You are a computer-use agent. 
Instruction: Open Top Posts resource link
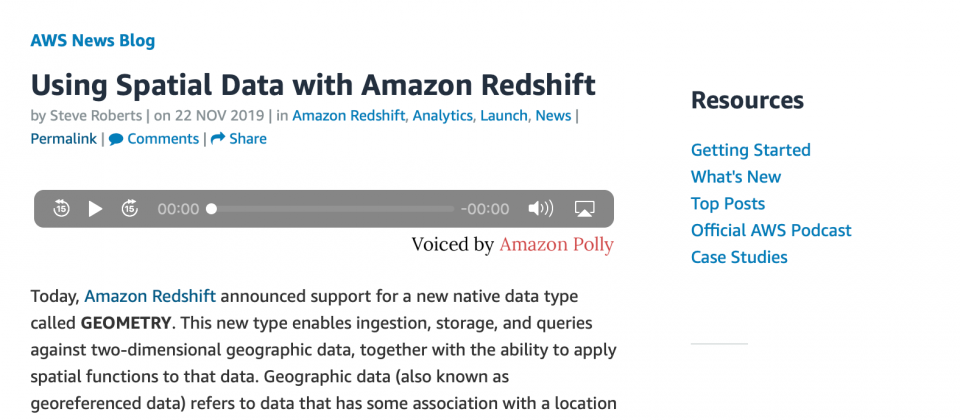click(728, 203)
